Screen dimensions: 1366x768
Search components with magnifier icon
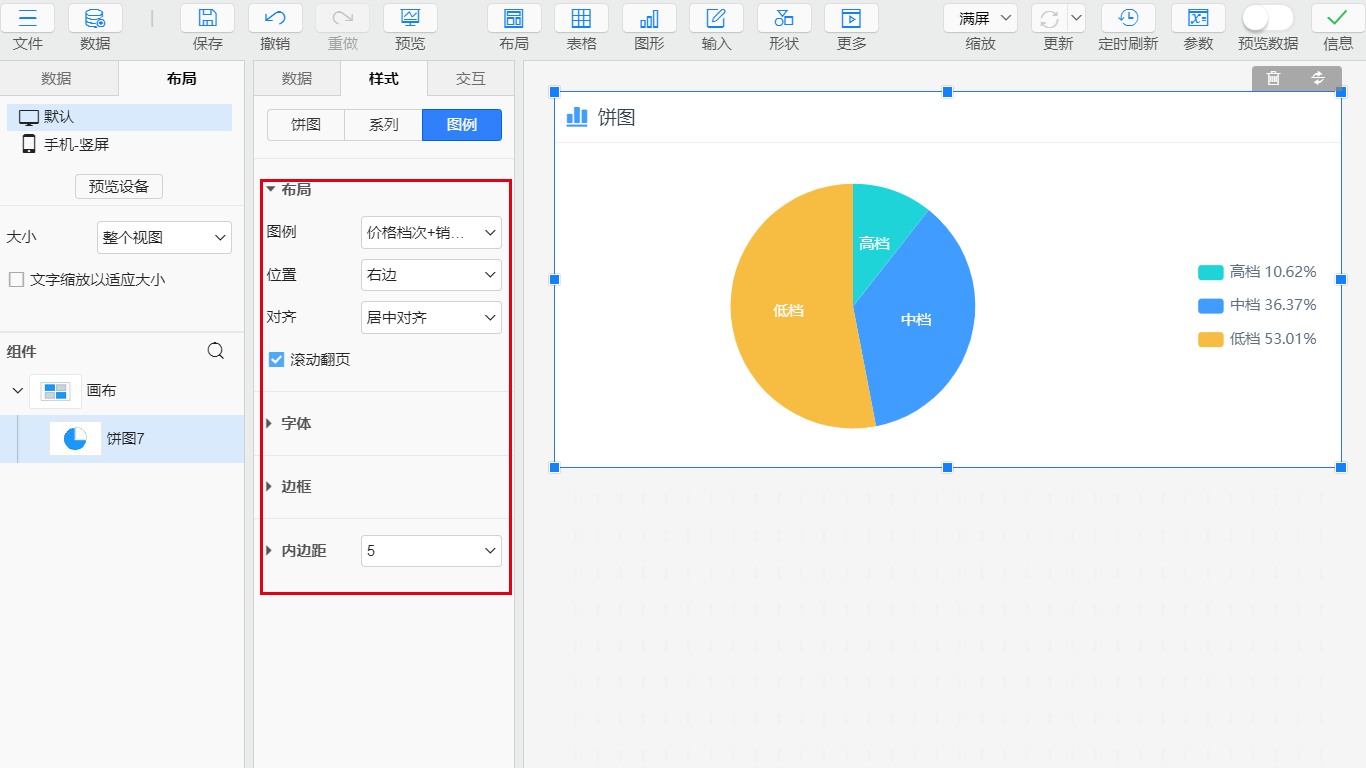click(x=215, y=351)
